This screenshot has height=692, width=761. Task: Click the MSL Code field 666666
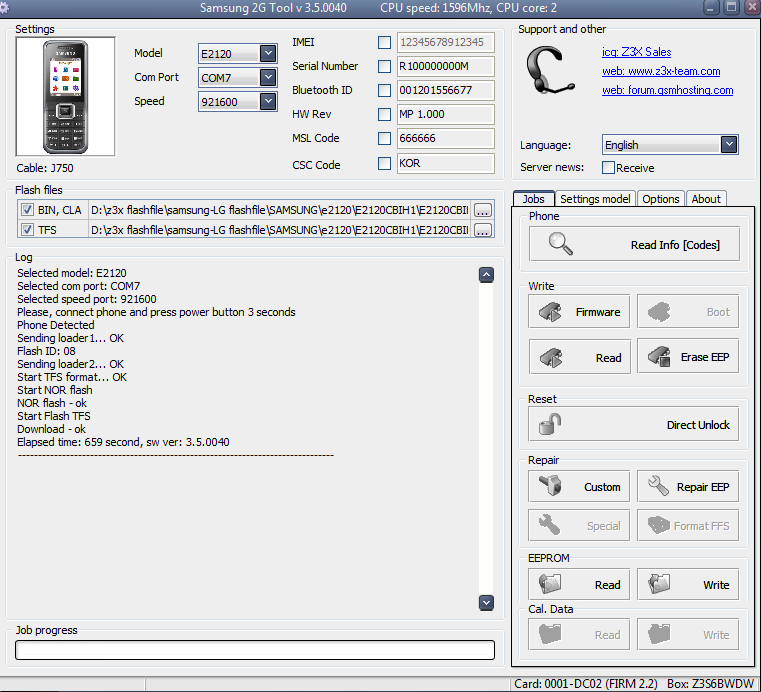click(x=446, y=138)
